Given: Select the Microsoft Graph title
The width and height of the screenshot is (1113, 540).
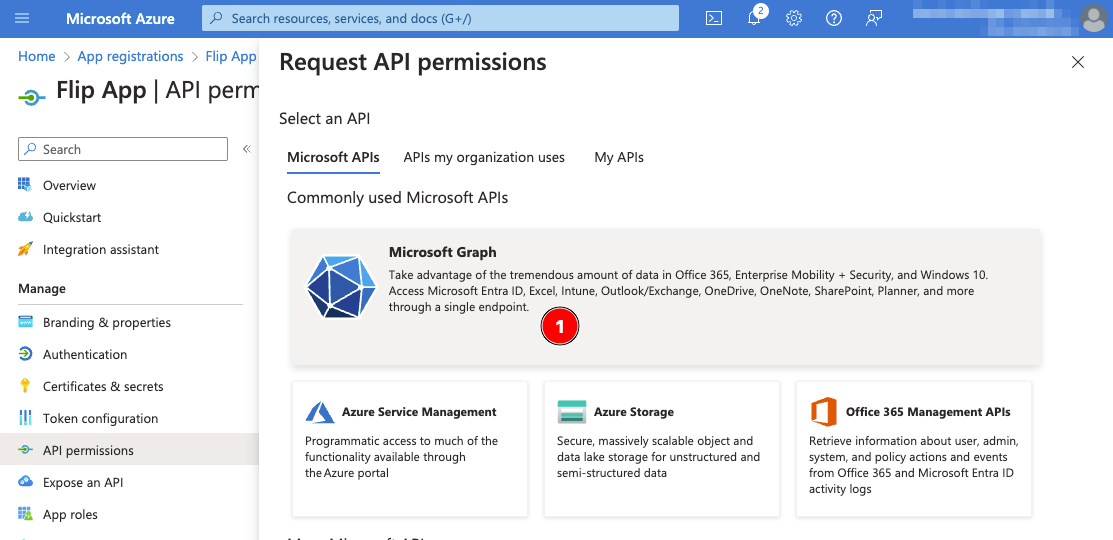Looking at the screenshot, I should click(x=442, y=252).
